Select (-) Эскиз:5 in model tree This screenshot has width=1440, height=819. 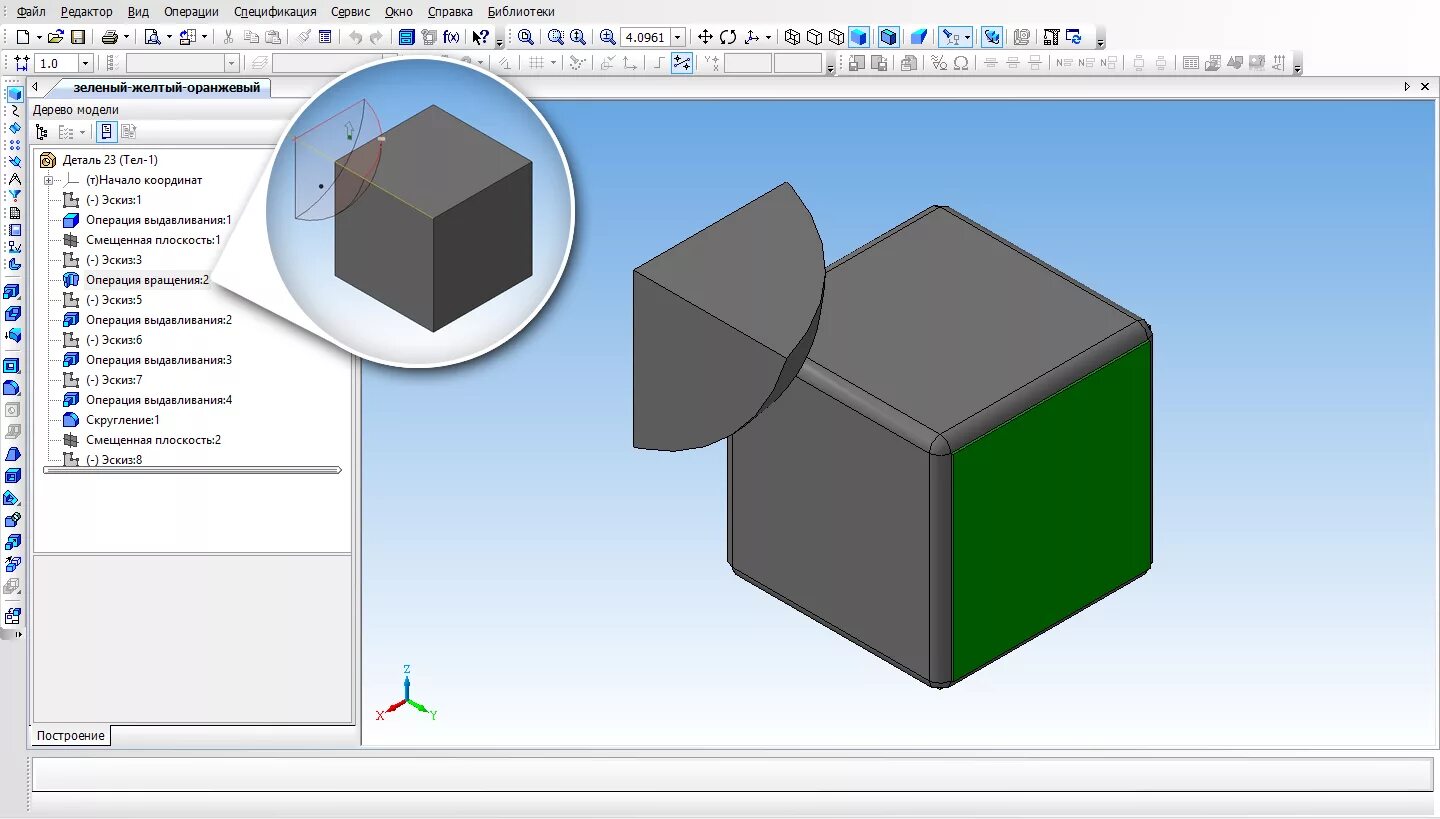[x=114, y=300]
